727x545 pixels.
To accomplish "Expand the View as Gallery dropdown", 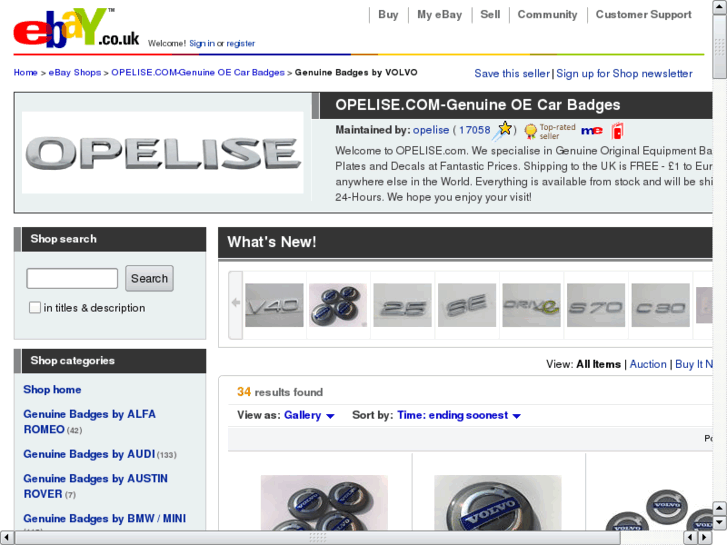I will coord(309,415).
